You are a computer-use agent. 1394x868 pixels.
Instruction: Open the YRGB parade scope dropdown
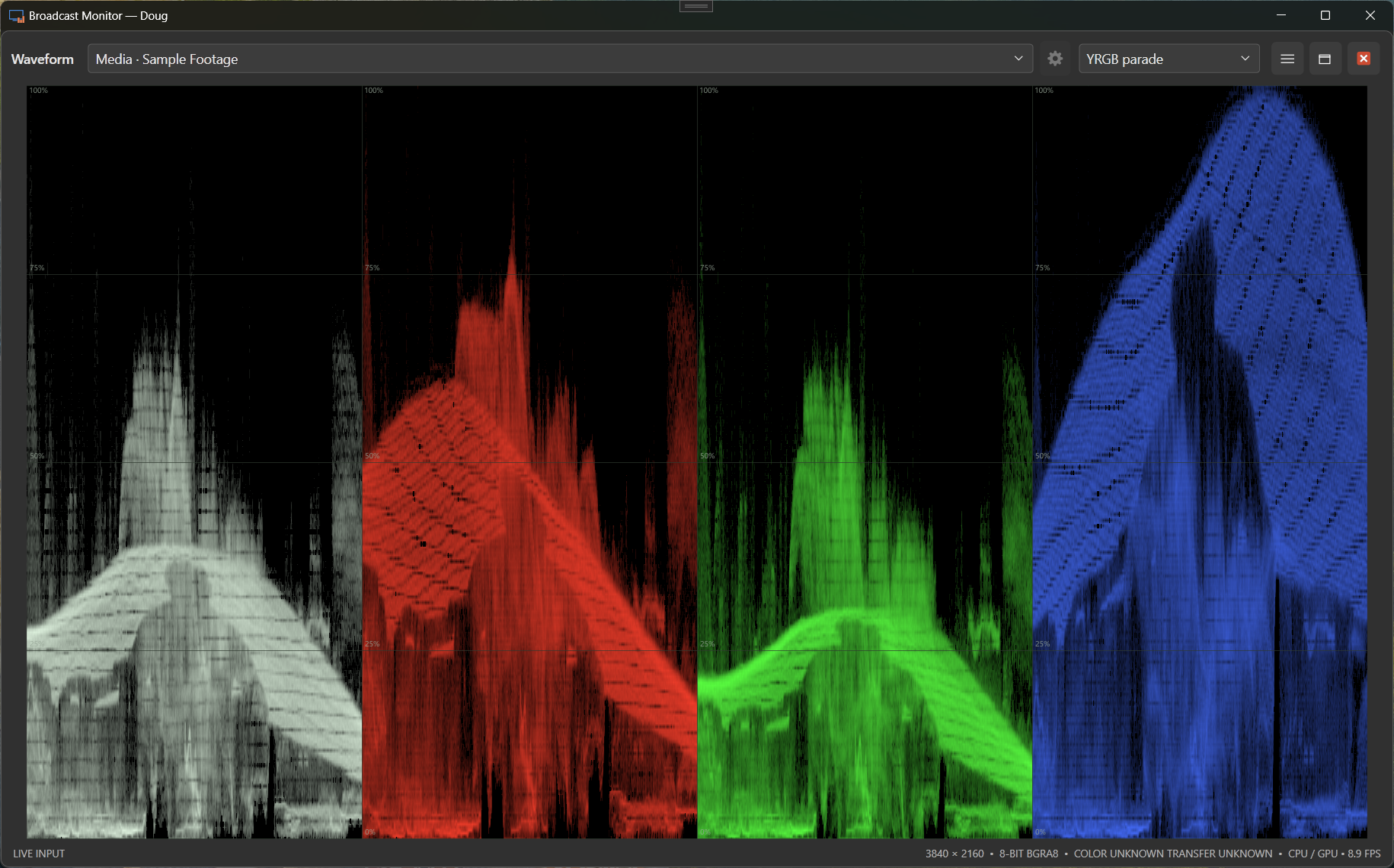(x=1169, y=59)
